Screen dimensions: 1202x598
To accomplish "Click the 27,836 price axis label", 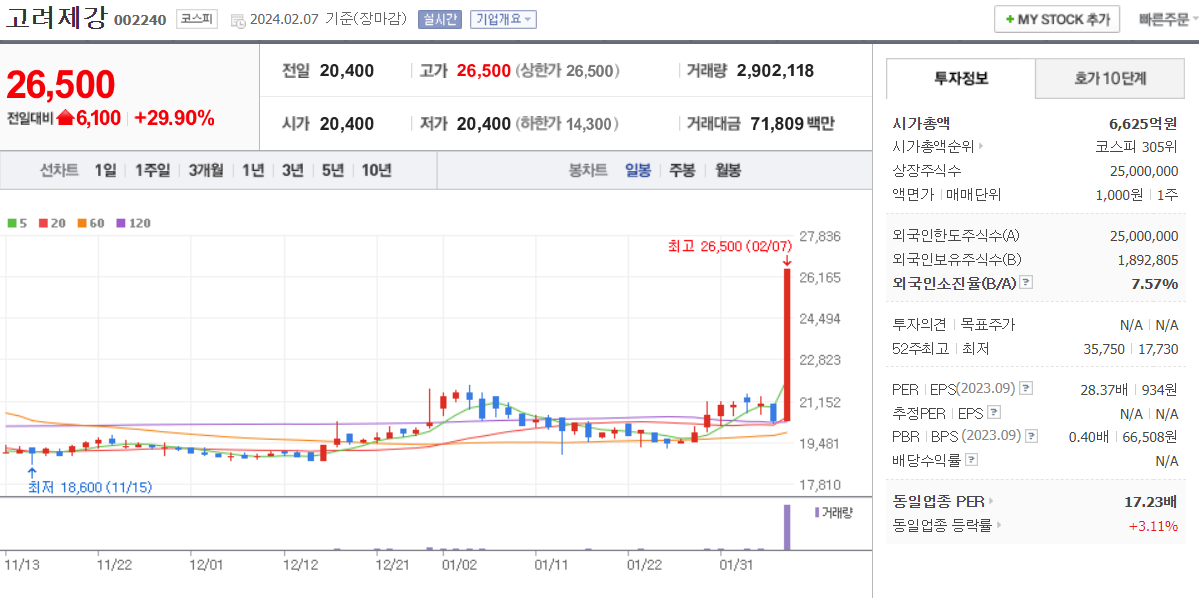I will (x=820, y=236).
